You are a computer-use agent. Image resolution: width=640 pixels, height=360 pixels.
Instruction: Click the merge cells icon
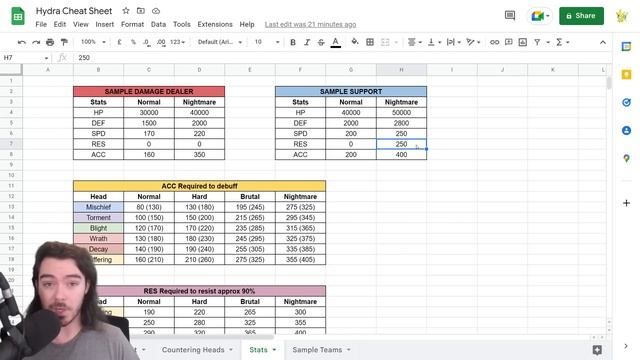385,42
